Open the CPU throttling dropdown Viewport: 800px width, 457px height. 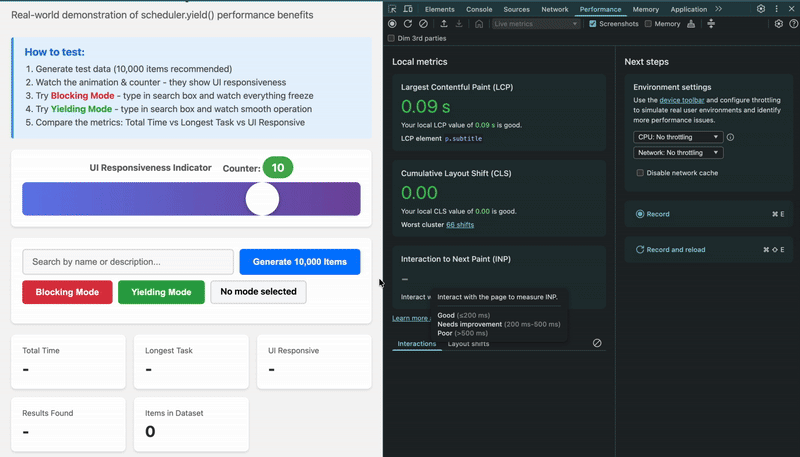[x=677, y=137]
